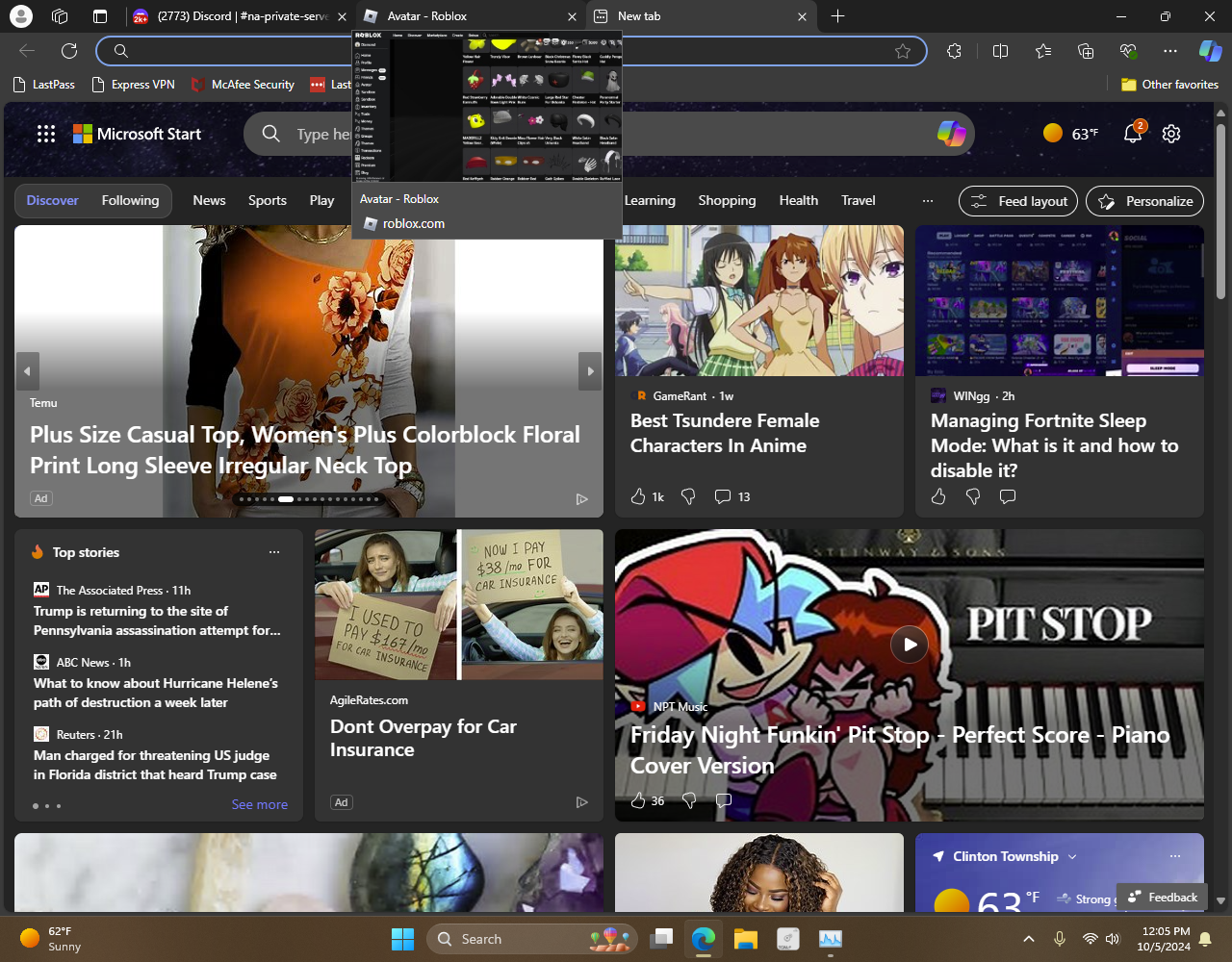Go to next slide in Temu carousel
This screenshot has width=1232, height=962.
[x=590, y=371]
